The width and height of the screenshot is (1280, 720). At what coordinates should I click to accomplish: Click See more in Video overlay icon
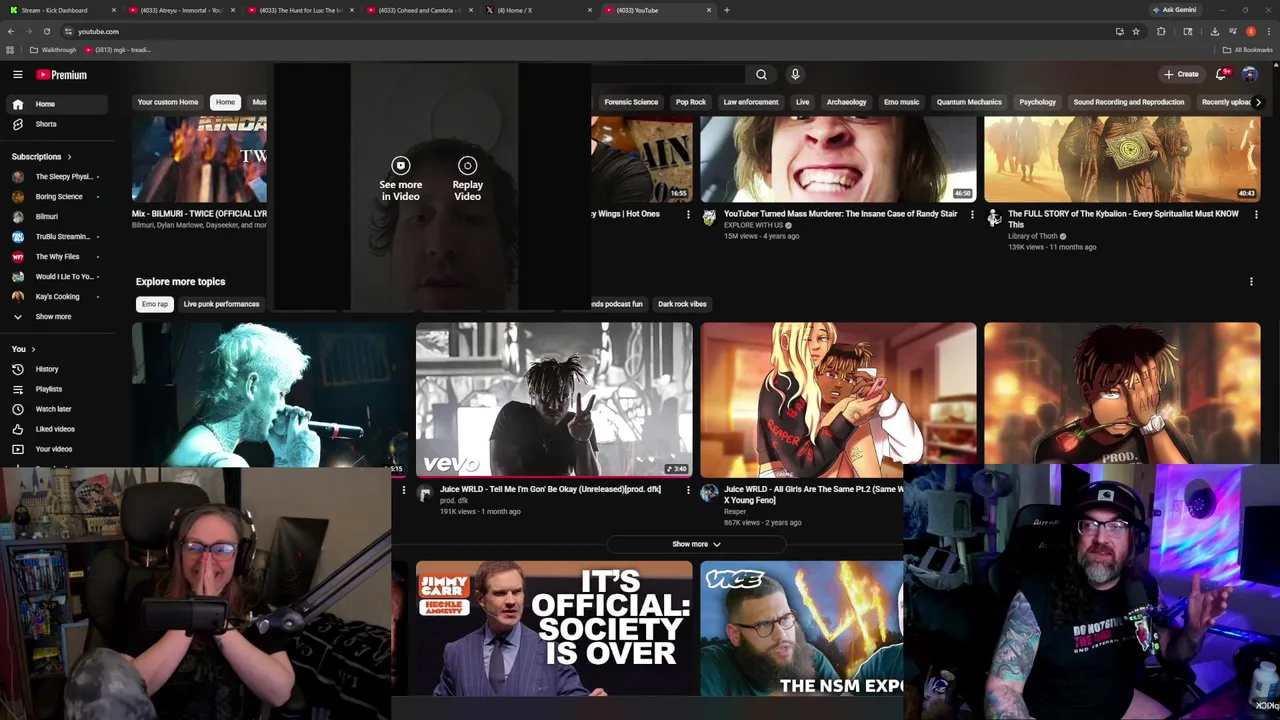(400, 166)
